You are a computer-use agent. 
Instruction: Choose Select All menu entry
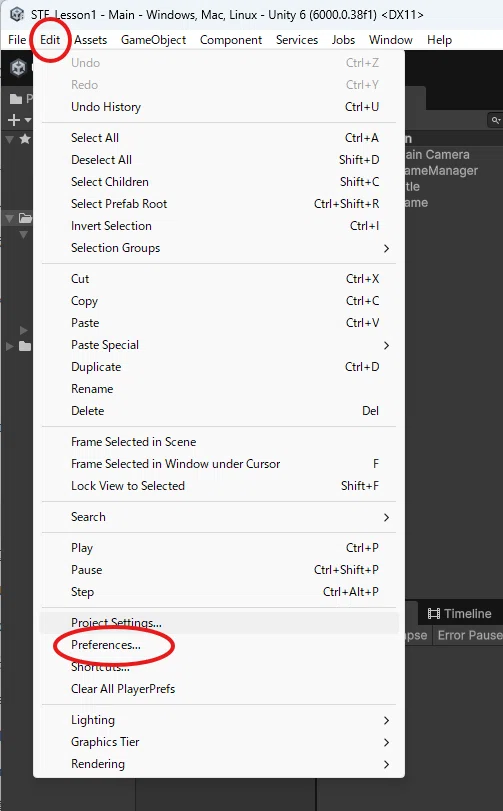[219, 138]
